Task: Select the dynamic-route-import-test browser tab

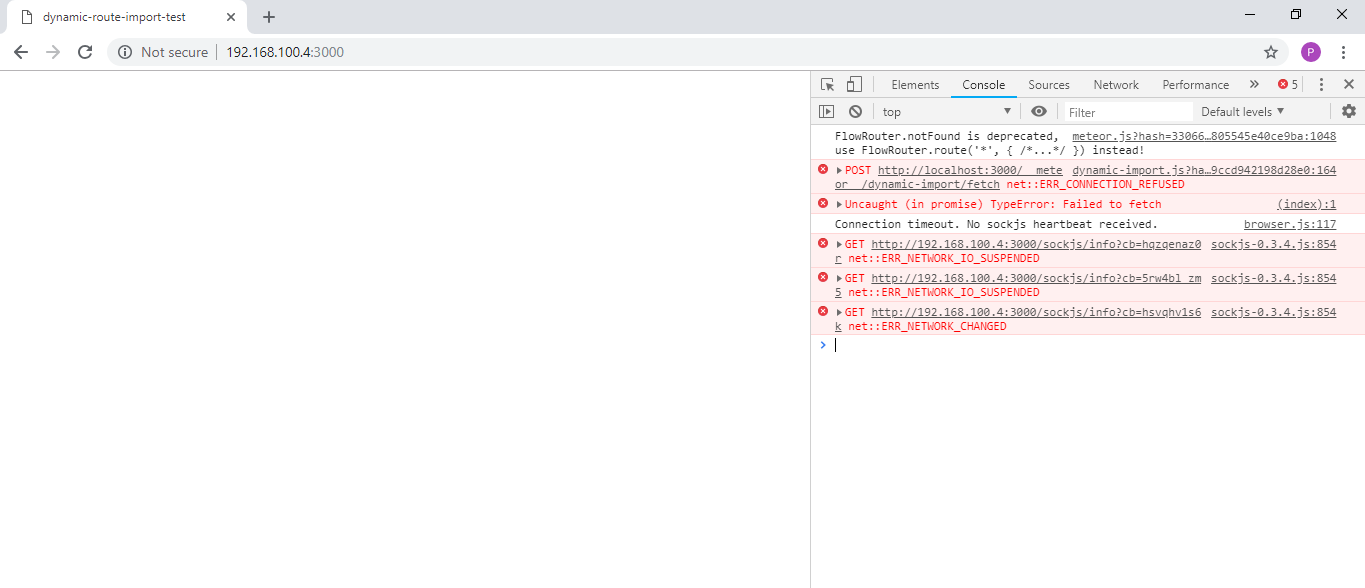Action: (x=127, y=17)
